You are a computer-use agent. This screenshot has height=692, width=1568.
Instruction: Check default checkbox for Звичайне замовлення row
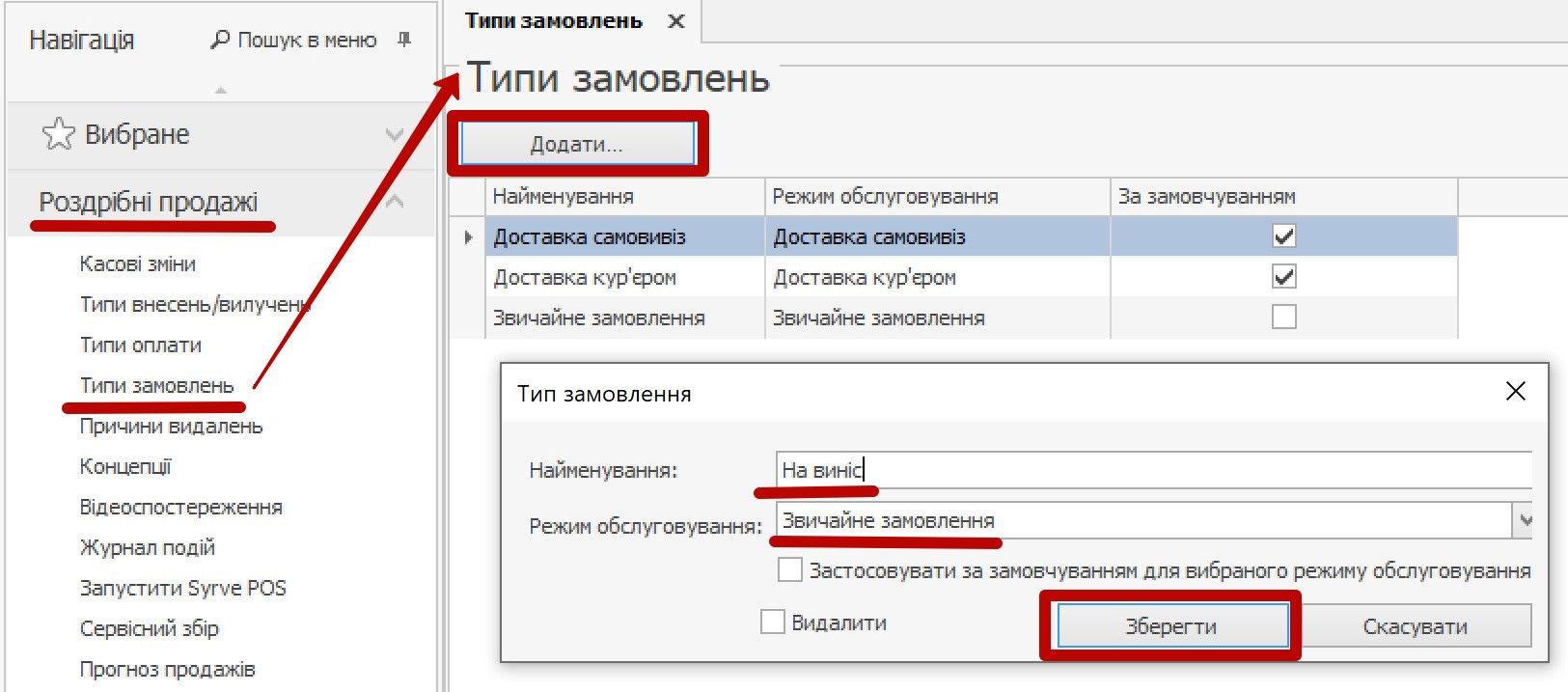[x=1283, y=317]
